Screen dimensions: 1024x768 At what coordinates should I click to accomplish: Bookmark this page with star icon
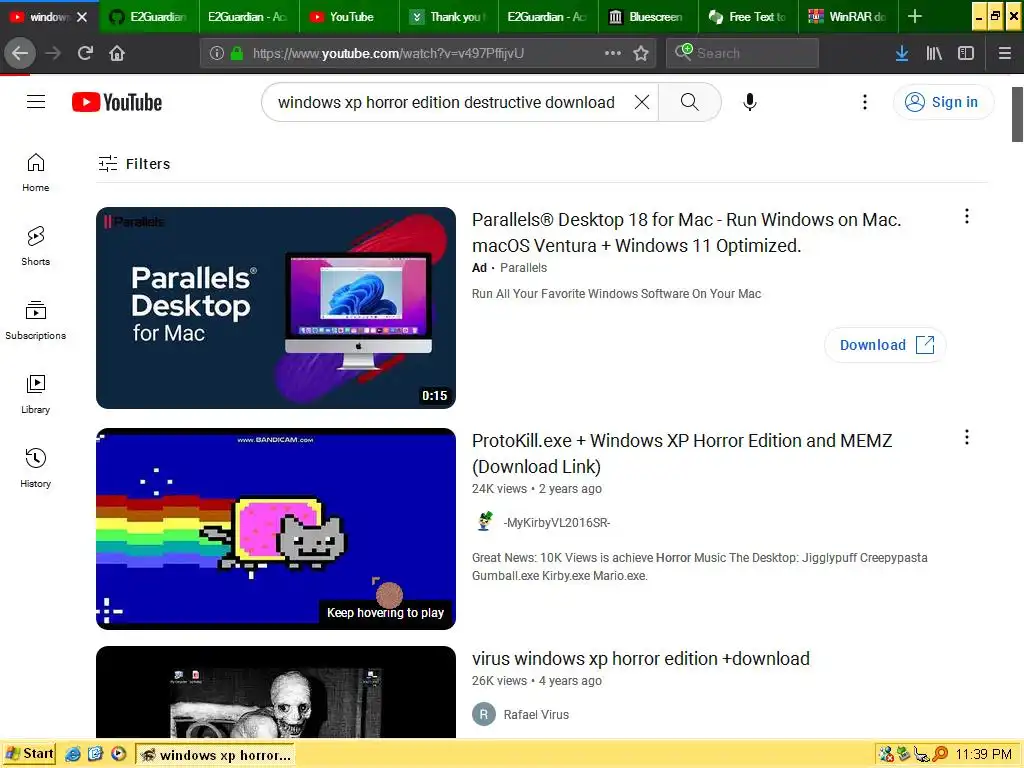[641, 53]
